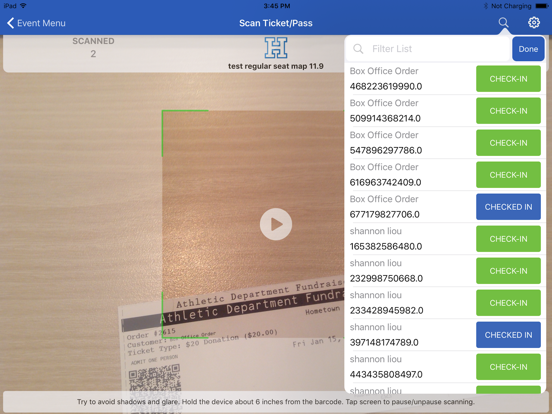Screen dimensions: 552x414
Task: Click the Filter List search field
Action: click(428, 49)
